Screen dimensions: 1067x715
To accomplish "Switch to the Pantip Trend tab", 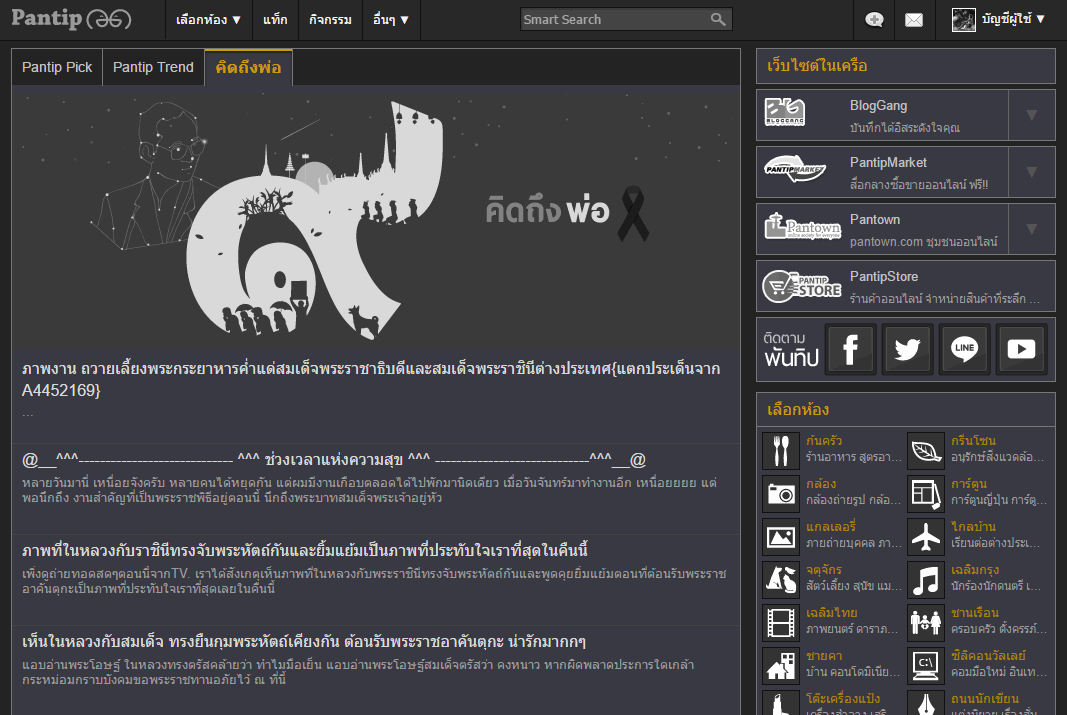I will [153, 67].
